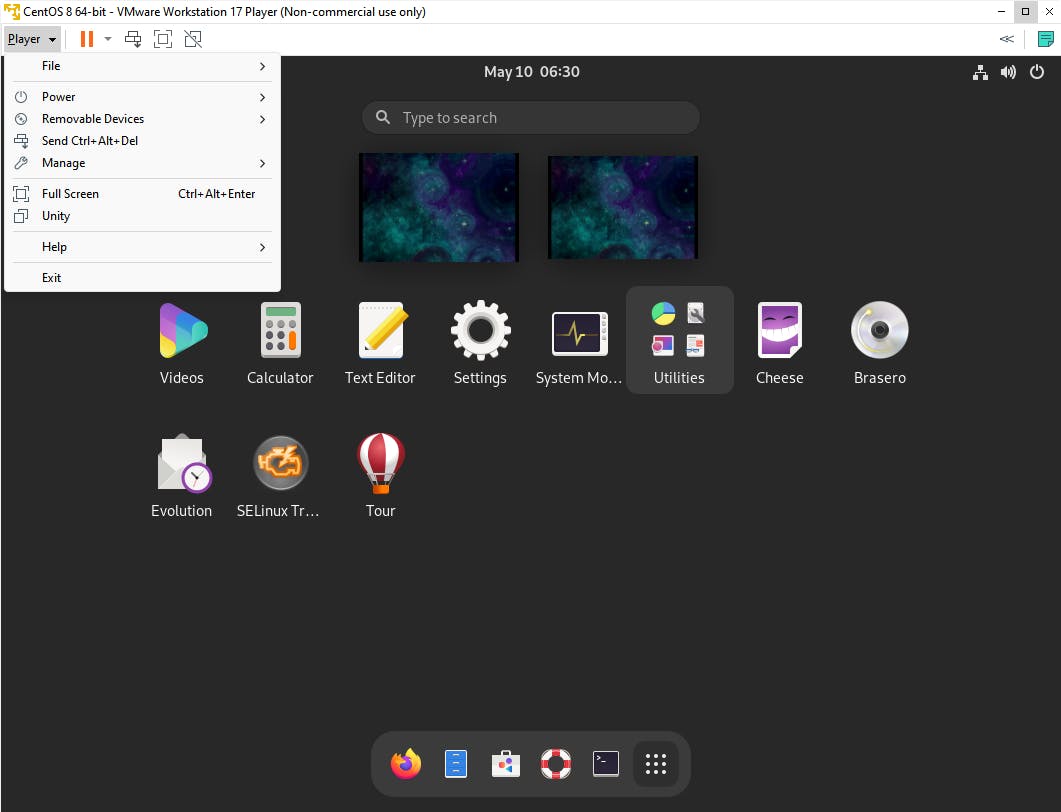1061x812 pixels.
Task: Toggle the Show Applications grid button
Action: pyautogui.click(x=656, y=764)
